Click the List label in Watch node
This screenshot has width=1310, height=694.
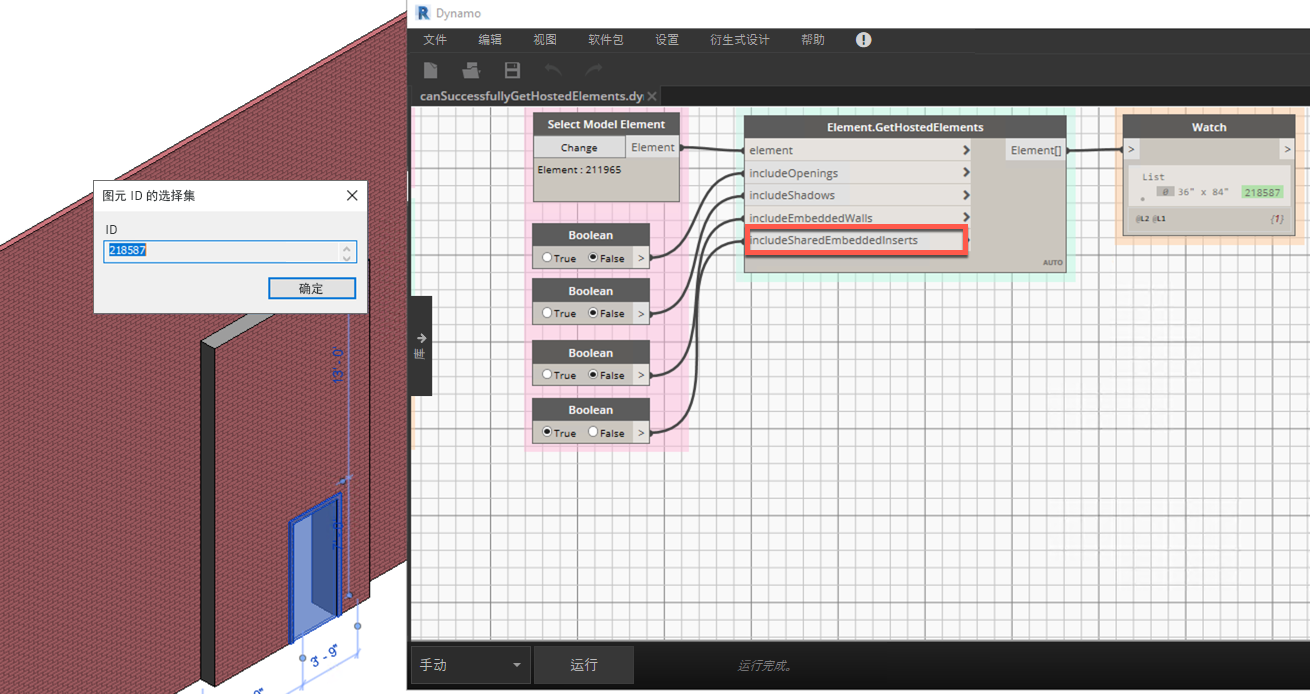tap(1153, 177)
